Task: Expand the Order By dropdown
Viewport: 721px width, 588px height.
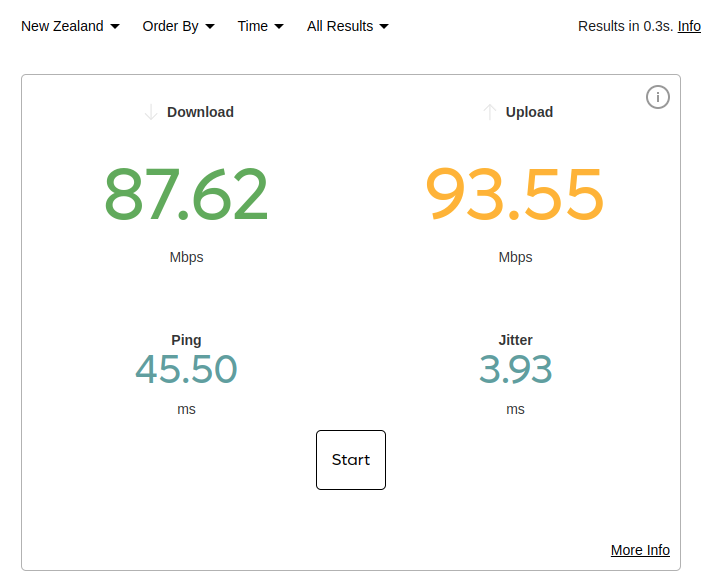Action: (x=178, y=26)
